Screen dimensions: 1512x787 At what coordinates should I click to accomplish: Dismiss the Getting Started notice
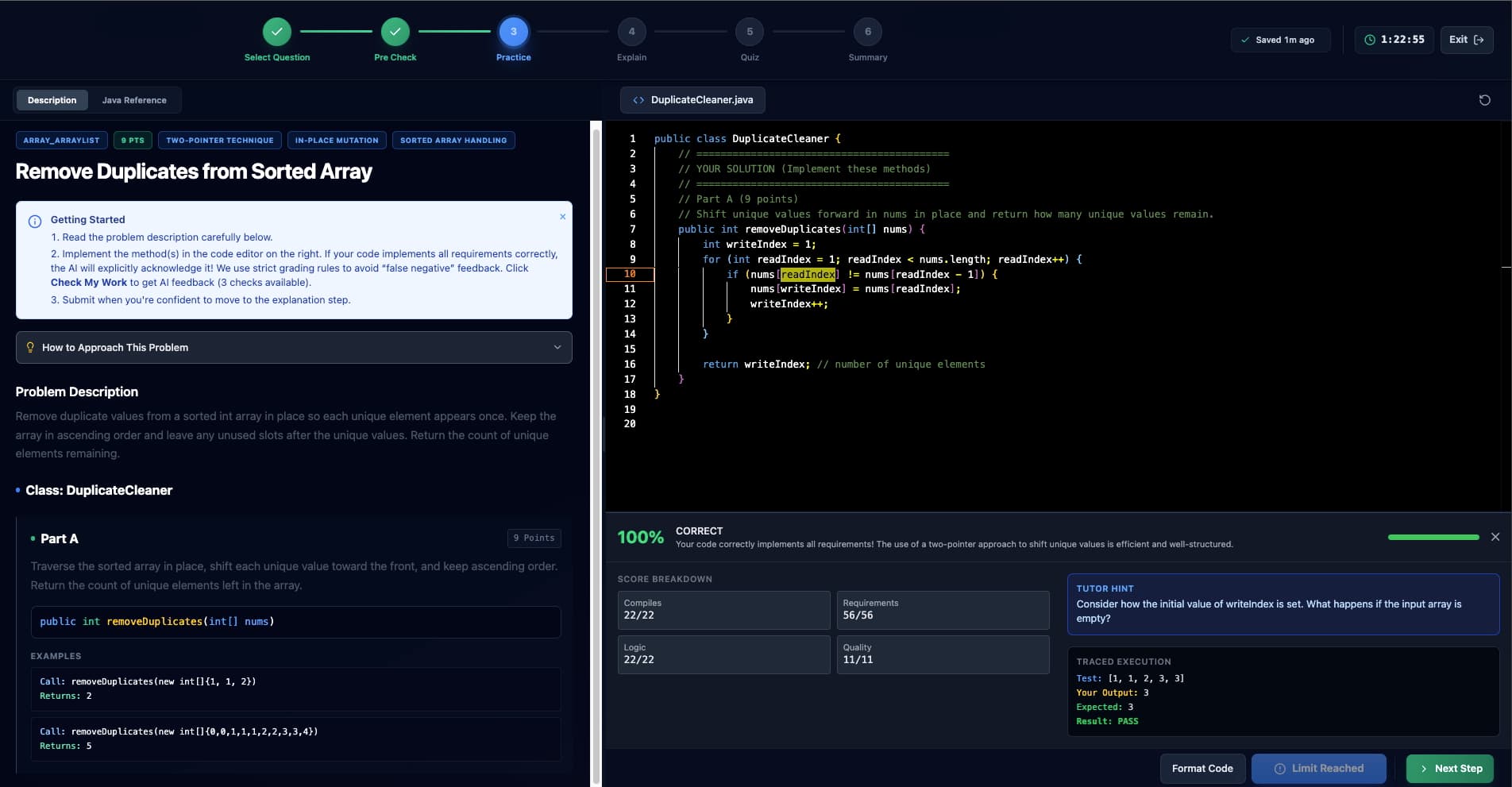coord(562,216)
